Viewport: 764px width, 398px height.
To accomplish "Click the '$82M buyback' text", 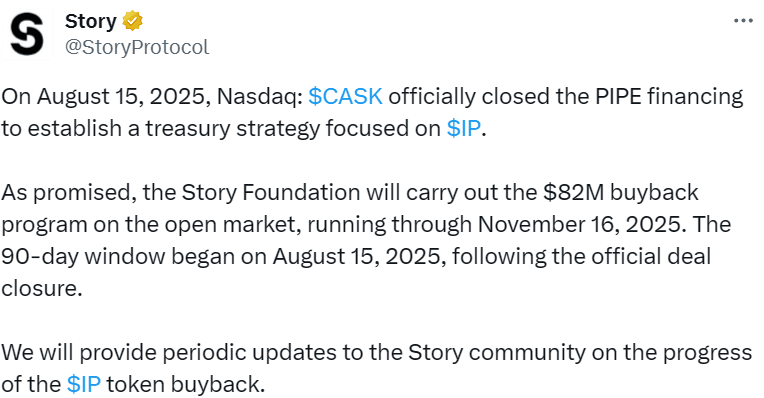I will [621, 192].
